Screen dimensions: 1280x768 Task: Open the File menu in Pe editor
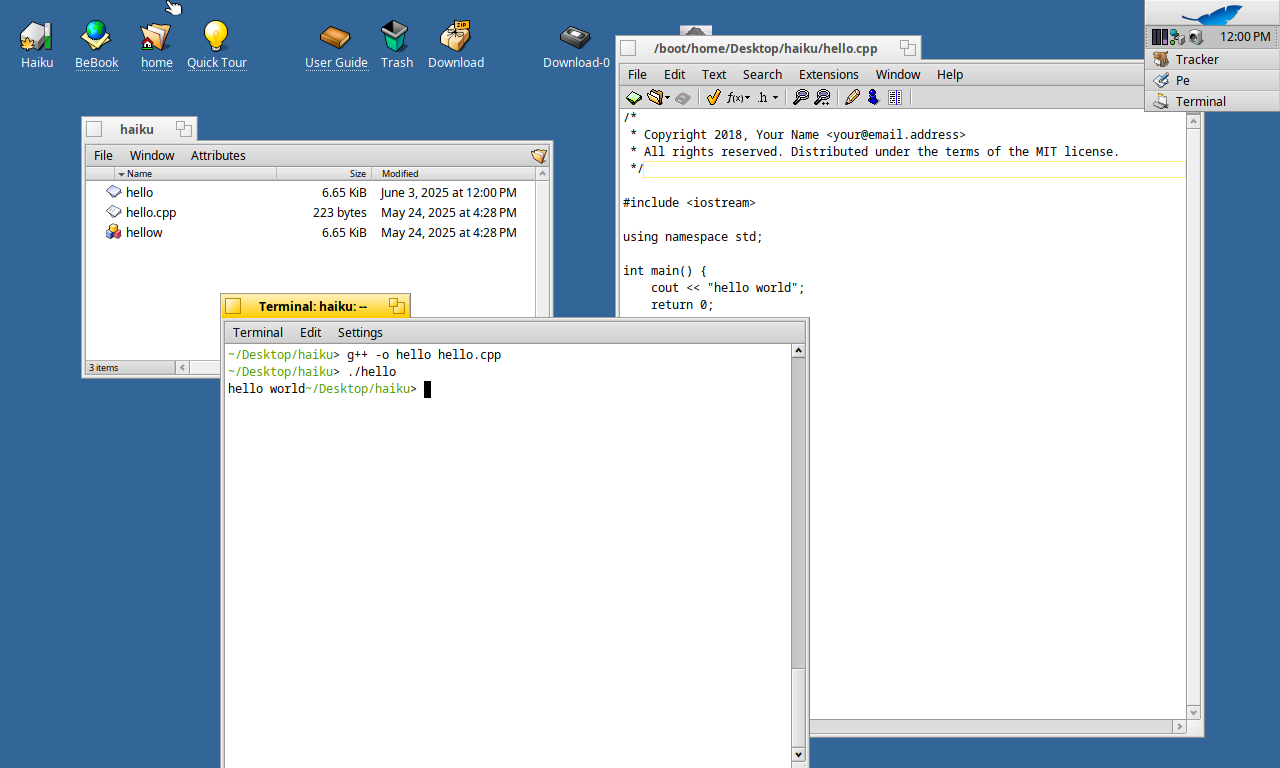click(637, 74)
